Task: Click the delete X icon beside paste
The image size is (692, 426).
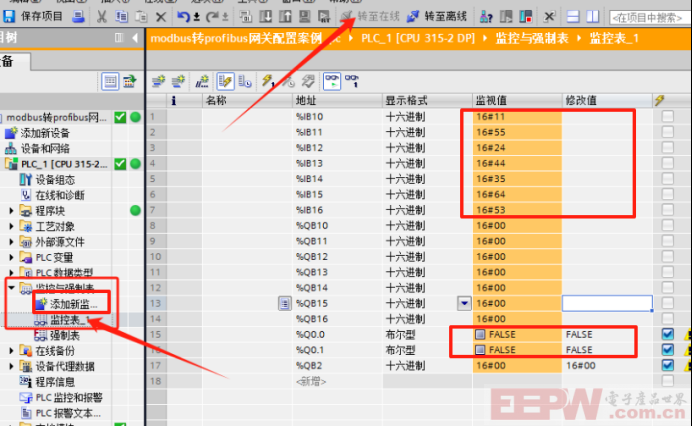Action: (x=161, y=17)
